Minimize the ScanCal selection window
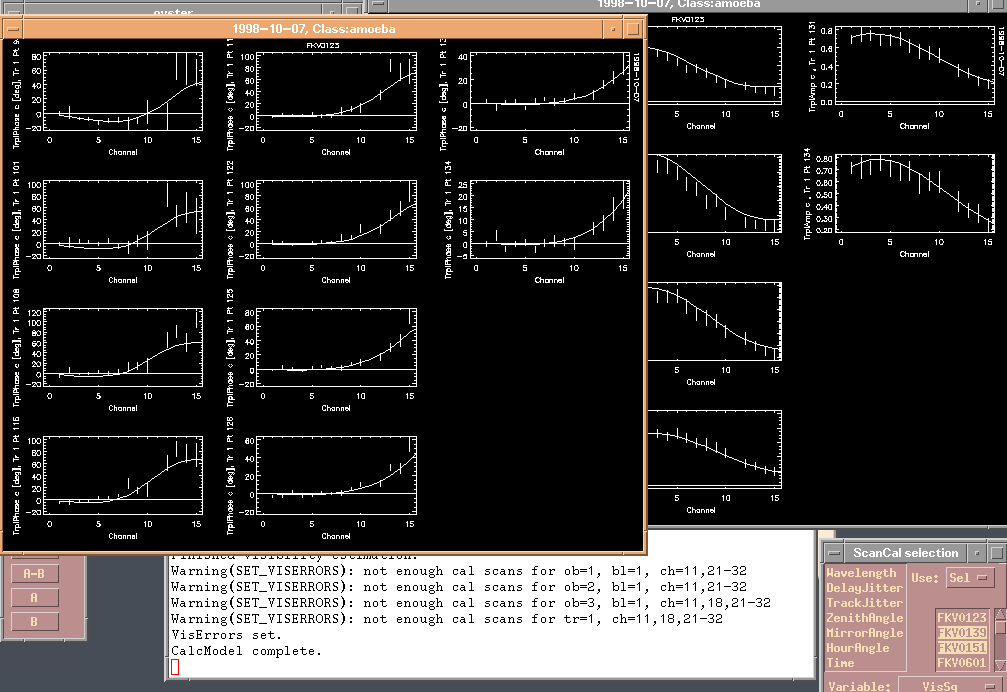 (977, 553)
